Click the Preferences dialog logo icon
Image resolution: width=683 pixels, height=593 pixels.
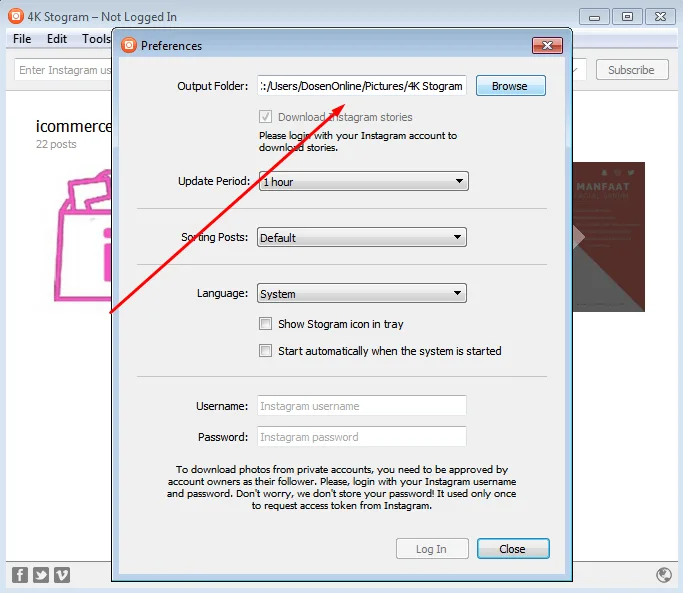tap(128, 45)
